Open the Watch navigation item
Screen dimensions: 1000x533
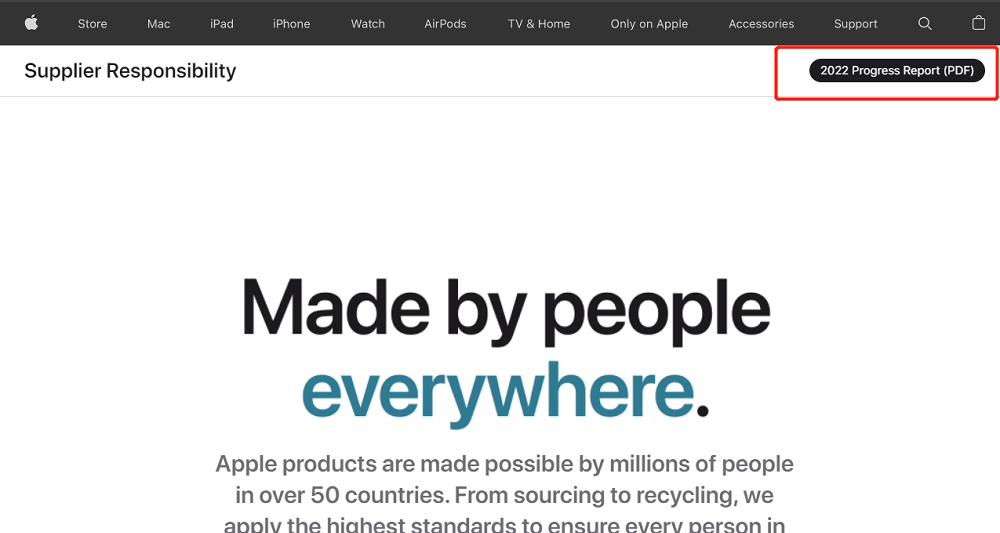368,24
